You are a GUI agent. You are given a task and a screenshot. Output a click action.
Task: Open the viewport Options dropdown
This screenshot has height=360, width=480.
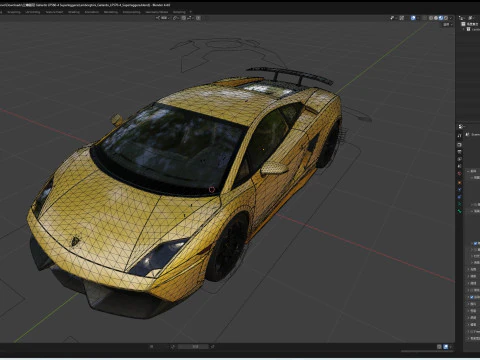448,25
